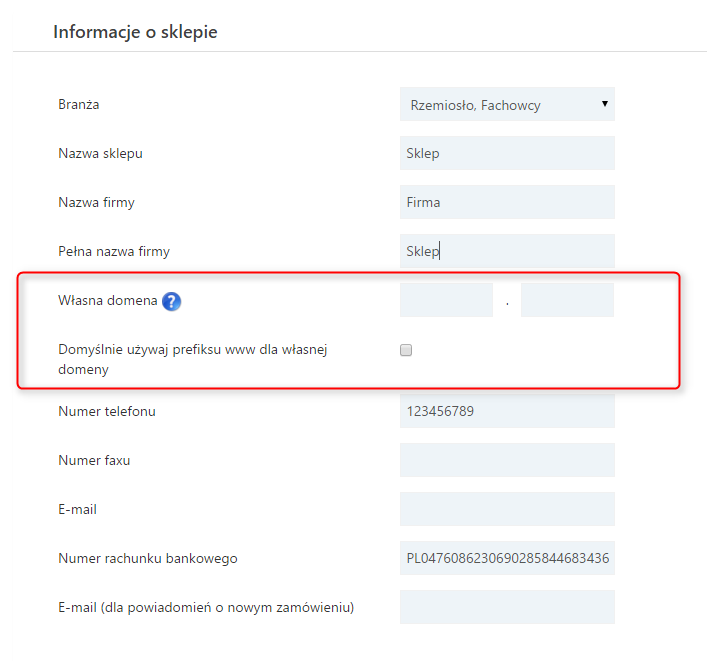Click the Własna domena label text
The image size is (707, 661).
[107, 301]
